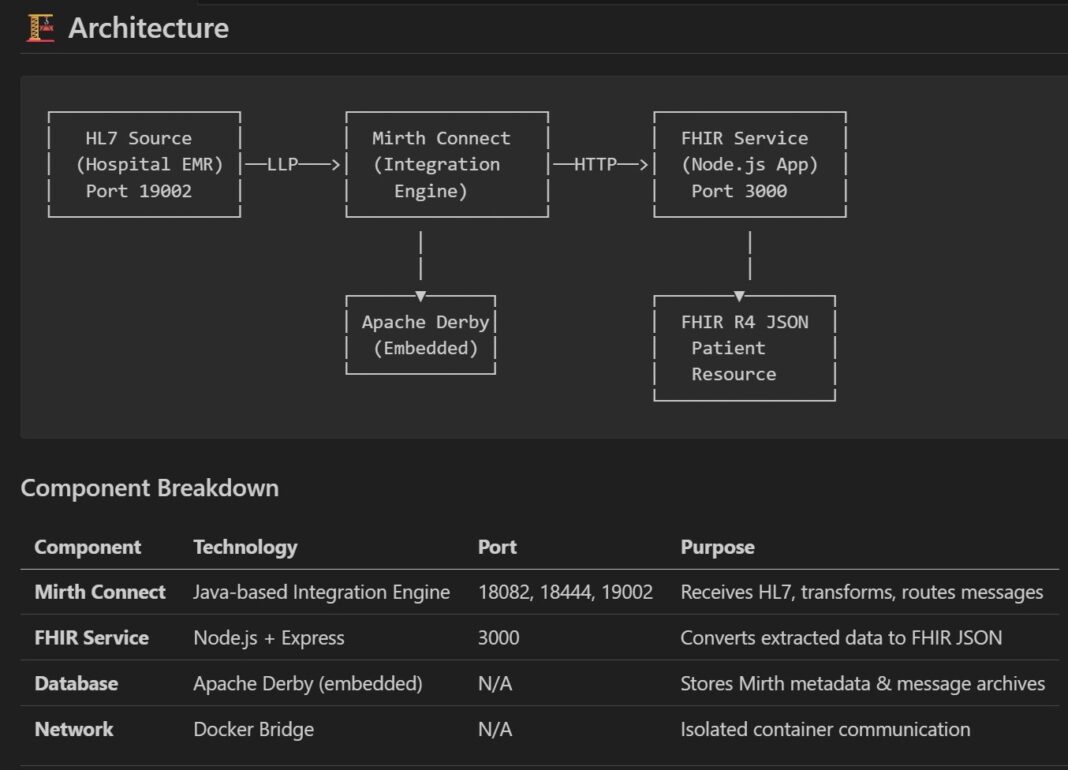Image resolution: width=1068 pixels, height=770 pixels.
Task: Click 'Receives HL7, transforms, routes messages' cell
Action: (862, 592)
